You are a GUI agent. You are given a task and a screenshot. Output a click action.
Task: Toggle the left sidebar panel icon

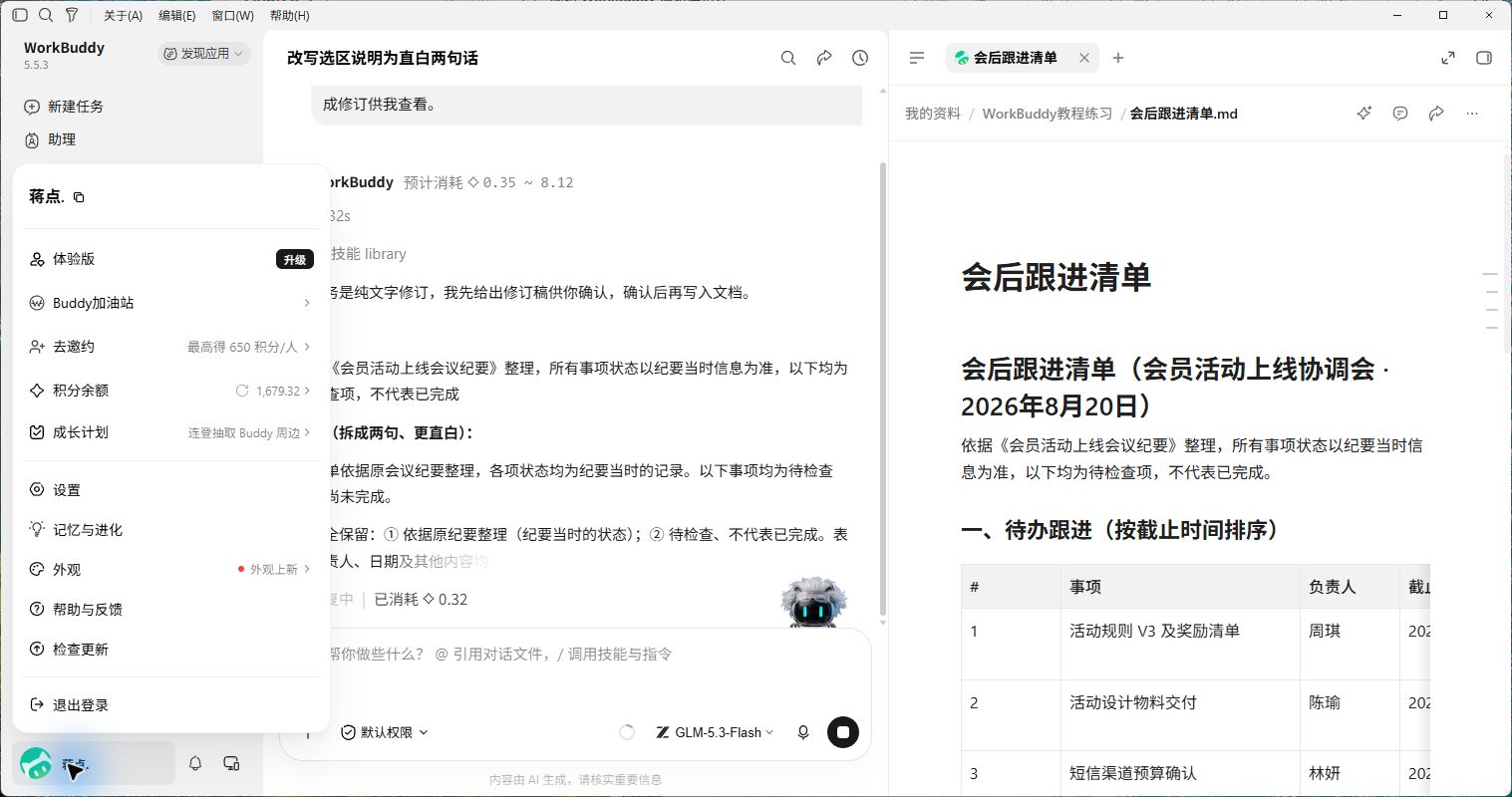20,15
